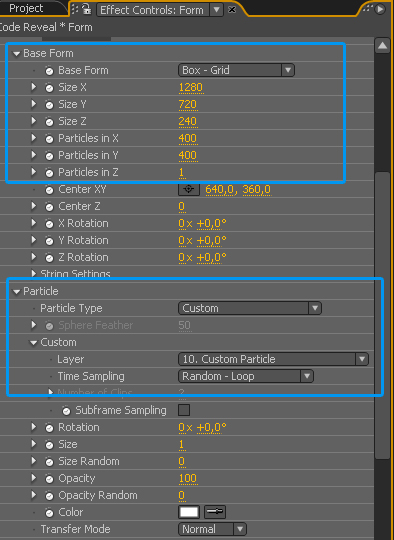Expand the Opacity property
Viewport: 394px width, 540px height.
33,478
